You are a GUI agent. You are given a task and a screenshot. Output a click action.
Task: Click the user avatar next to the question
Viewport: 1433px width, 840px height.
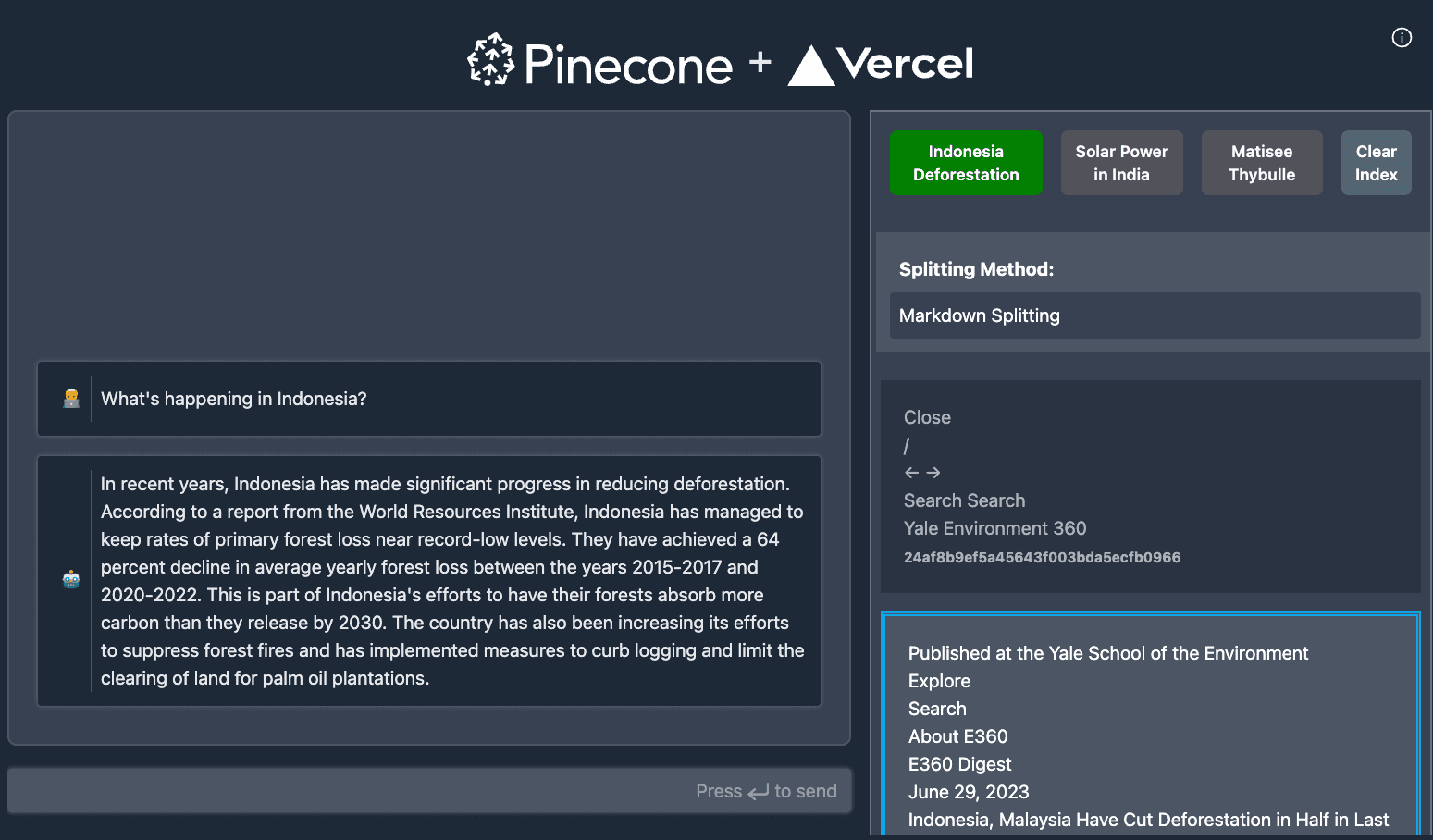click(71, 398)
